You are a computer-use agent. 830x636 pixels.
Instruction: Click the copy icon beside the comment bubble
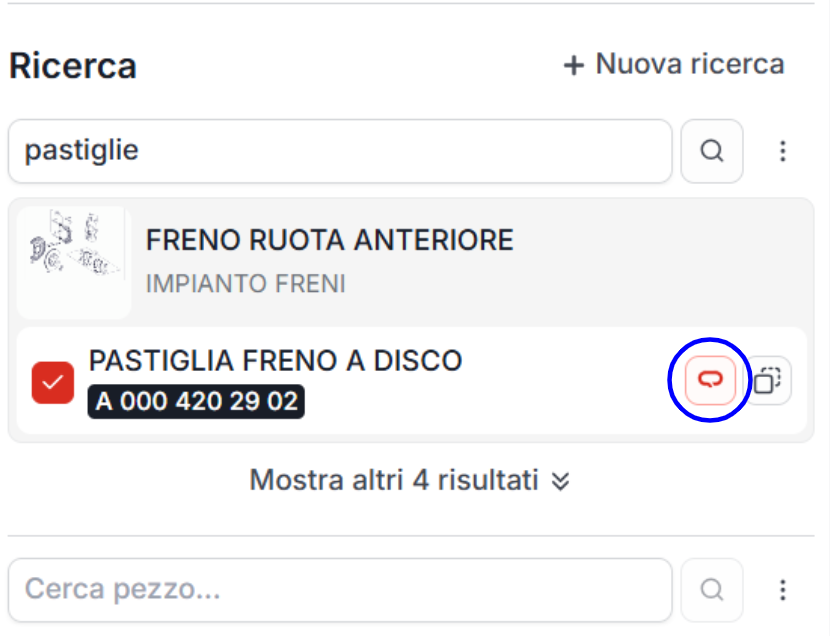pyautogui.click(x=768, y=379)
